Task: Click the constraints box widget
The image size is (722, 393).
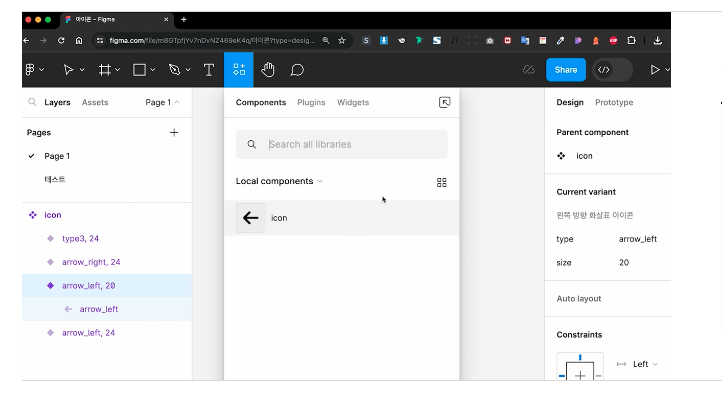Action: click(580, 367)
